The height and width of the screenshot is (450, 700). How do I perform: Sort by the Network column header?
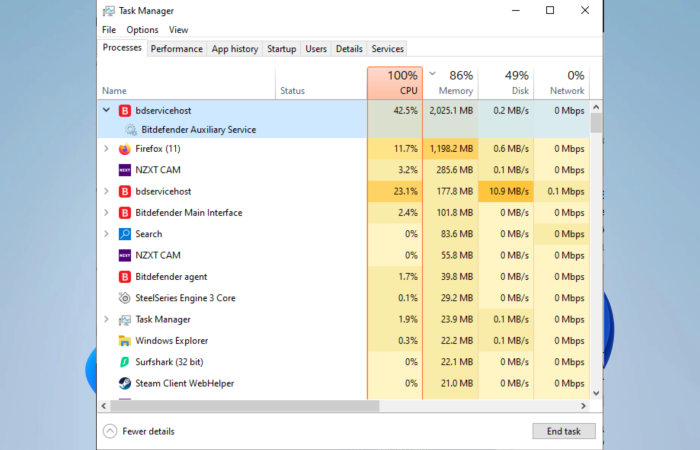(x=562, y=83)
